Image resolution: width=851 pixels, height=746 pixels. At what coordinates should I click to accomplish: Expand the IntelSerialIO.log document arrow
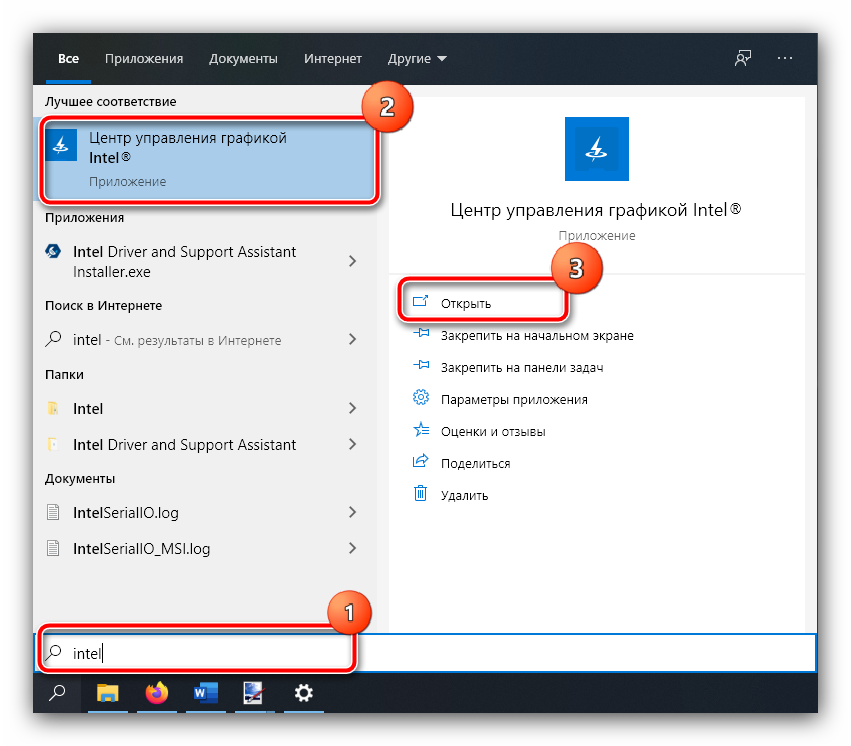[352, 512]
